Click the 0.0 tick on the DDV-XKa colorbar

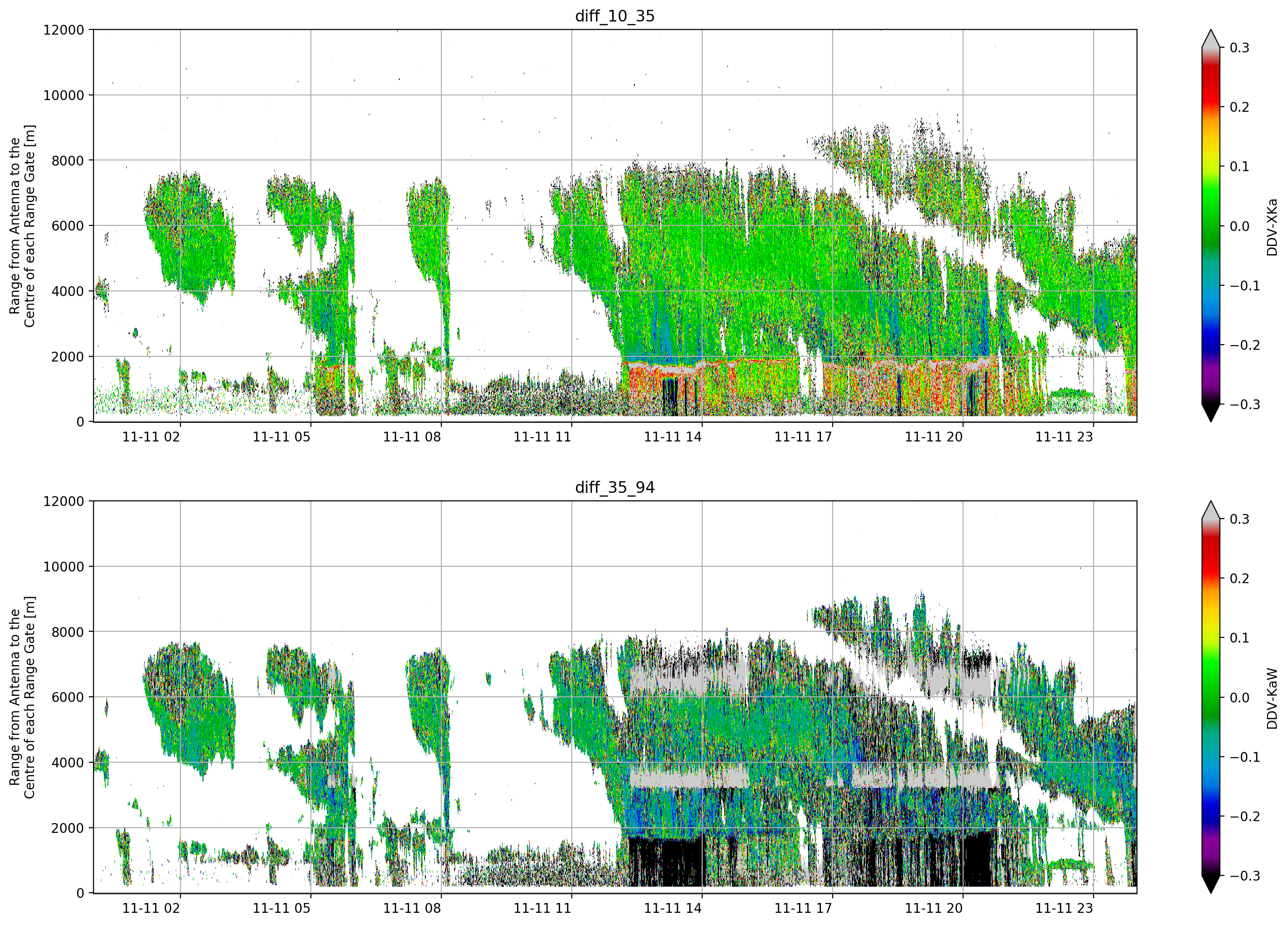click(x=1240, y=226)
